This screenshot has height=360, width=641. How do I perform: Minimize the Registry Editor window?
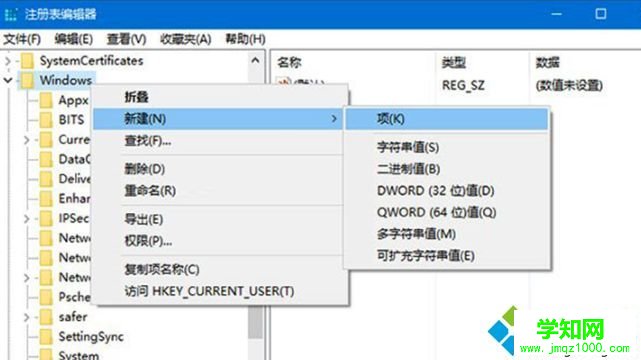tap(556, 14)
